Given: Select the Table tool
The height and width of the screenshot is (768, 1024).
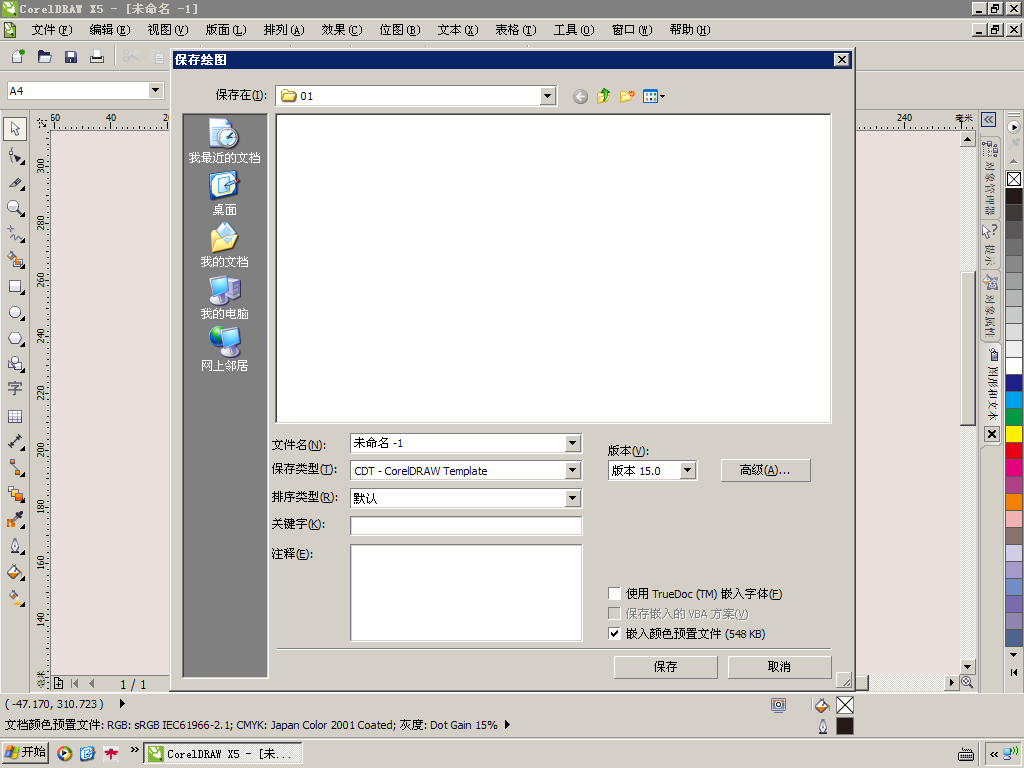Looking at the screenshot, I should pos(15,416).
